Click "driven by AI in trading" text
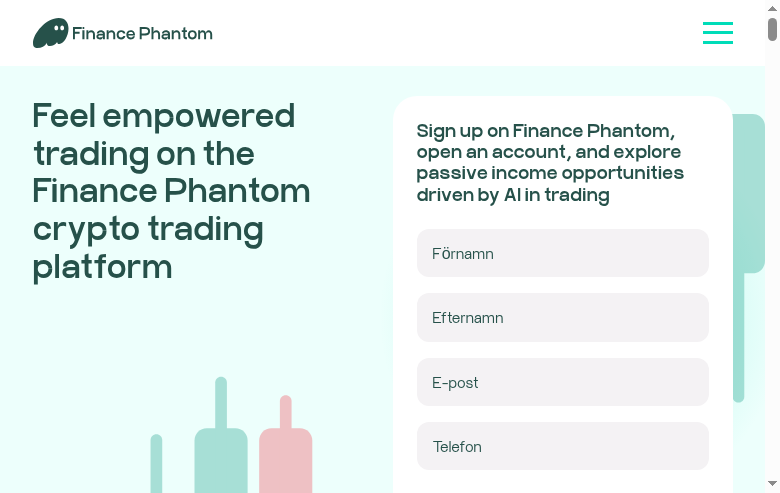The height and width of the screenshot is (493, 780). 513,195
